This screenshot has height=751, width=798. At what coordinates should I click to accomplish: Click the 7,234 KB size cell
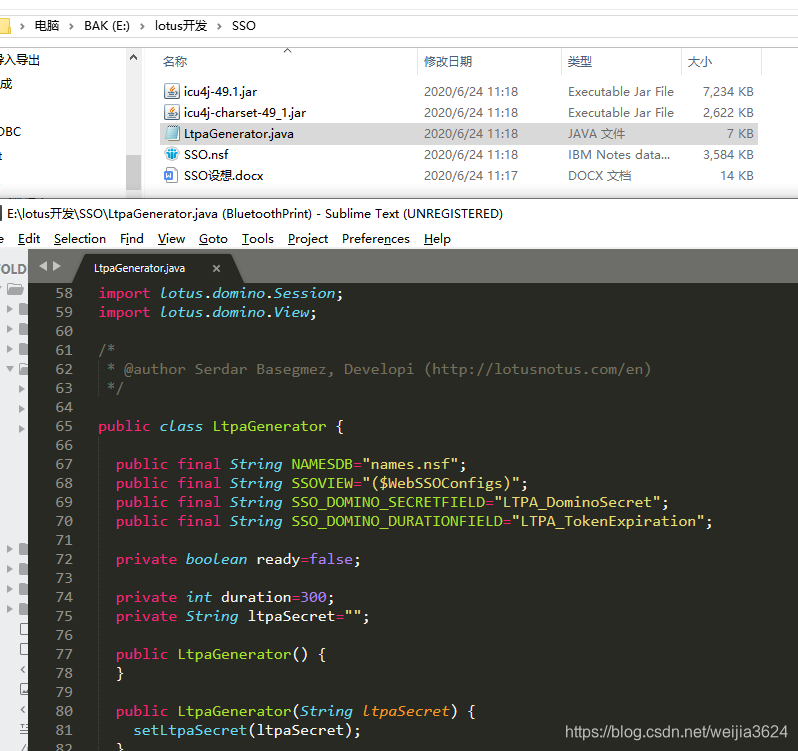pyautogui.click(x=728, y=92)
